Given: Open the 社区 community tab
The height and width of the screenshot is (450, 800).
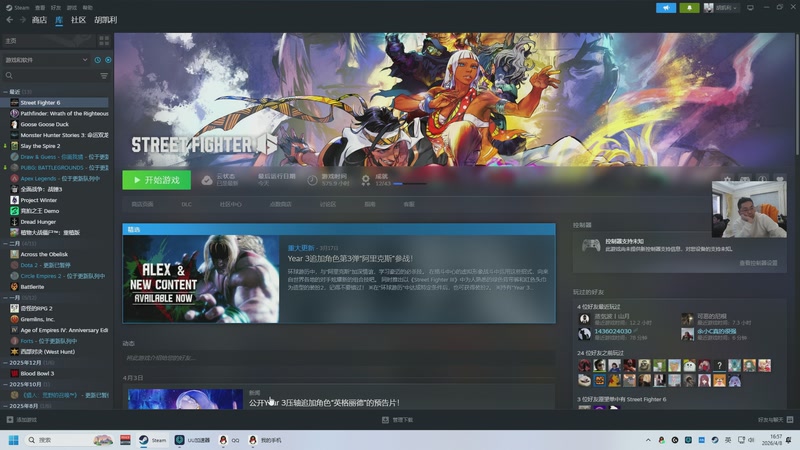Looking at the screenshot, I should click(78, 20).
